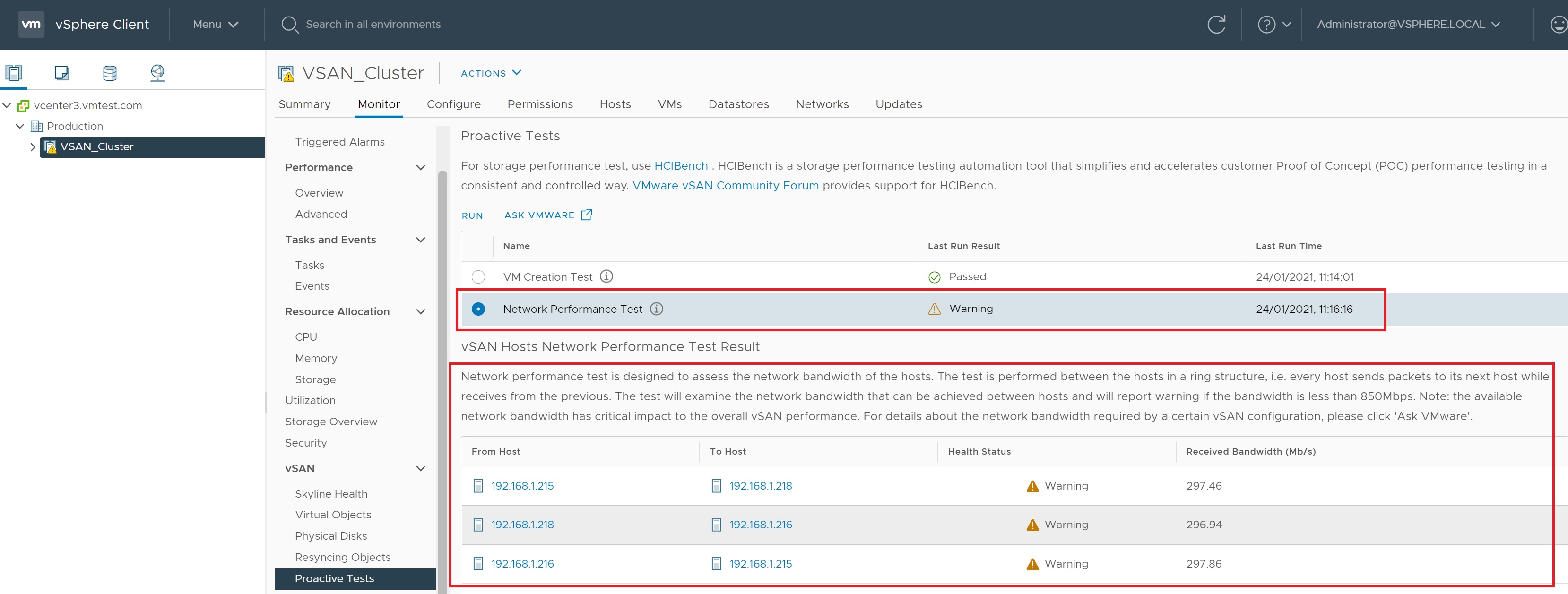Click the help question mark icon
1568x594 pixels.
click(1266, 25)
